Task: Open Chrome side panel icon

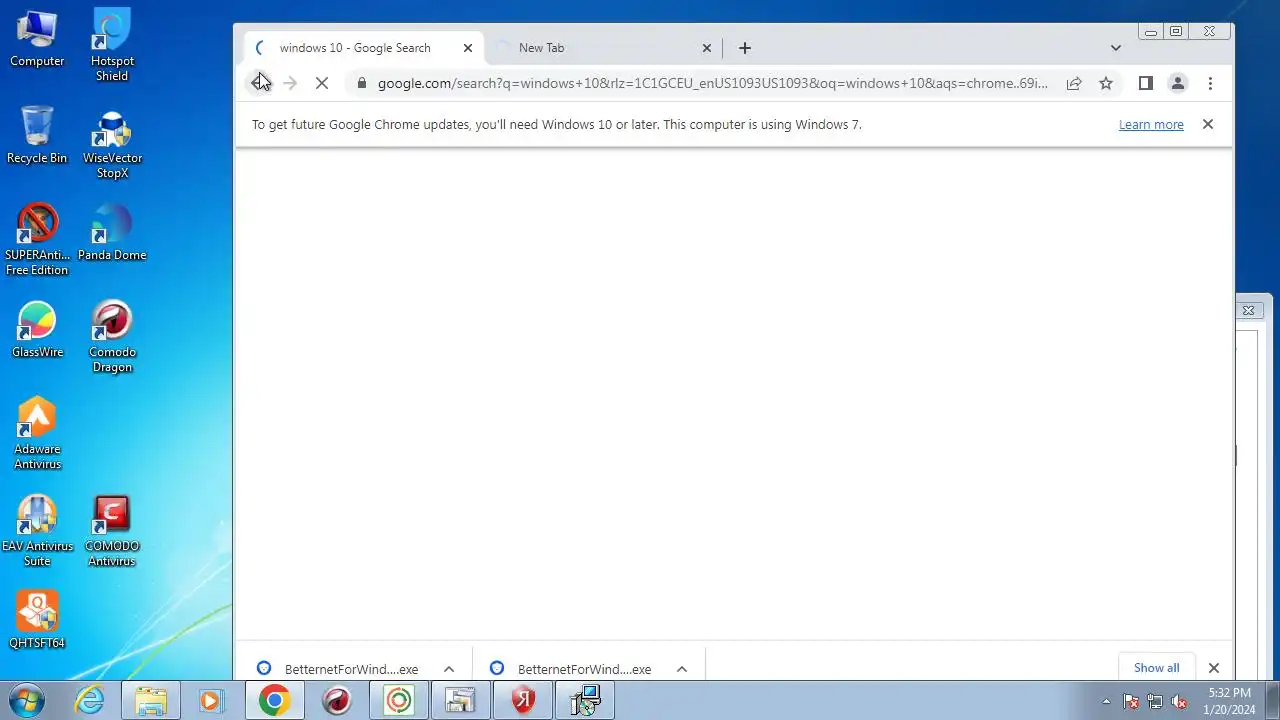Action: click(1146, 83)
